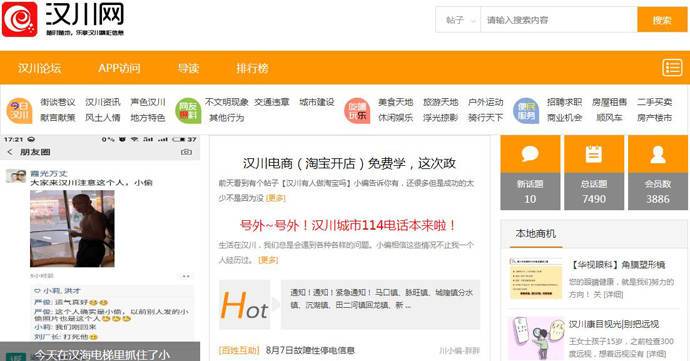The image size is (690, 361).
Task: Click [更多] after the 淘宝 article summary
Action: click(x=276, y=198)
